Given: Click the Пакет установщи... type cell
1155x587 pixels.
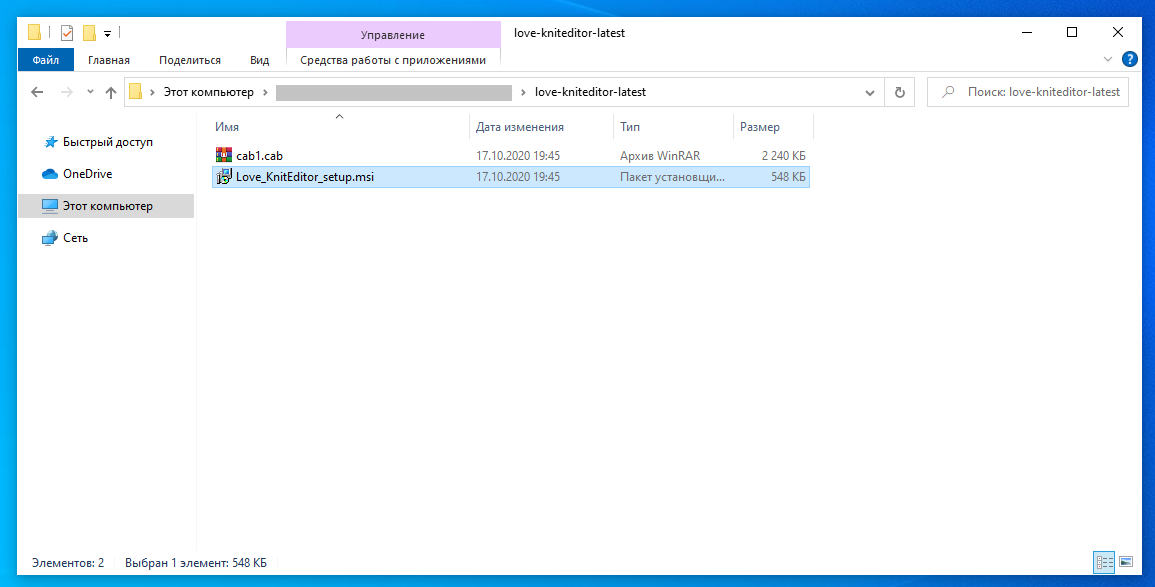Looking at the screenshot, I should click(x=673, y=177).
